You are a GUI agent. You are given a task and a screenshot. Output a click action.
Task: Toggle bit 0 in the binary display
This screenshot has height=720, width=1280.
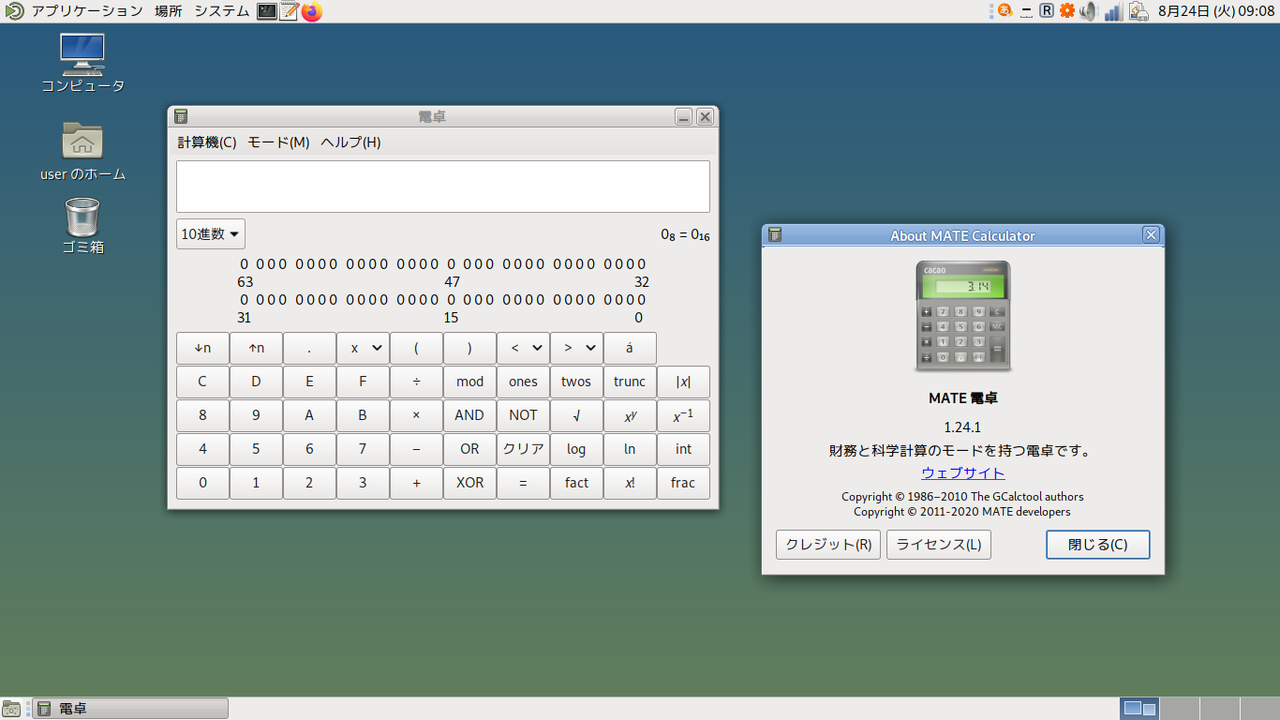click(642, 299)
